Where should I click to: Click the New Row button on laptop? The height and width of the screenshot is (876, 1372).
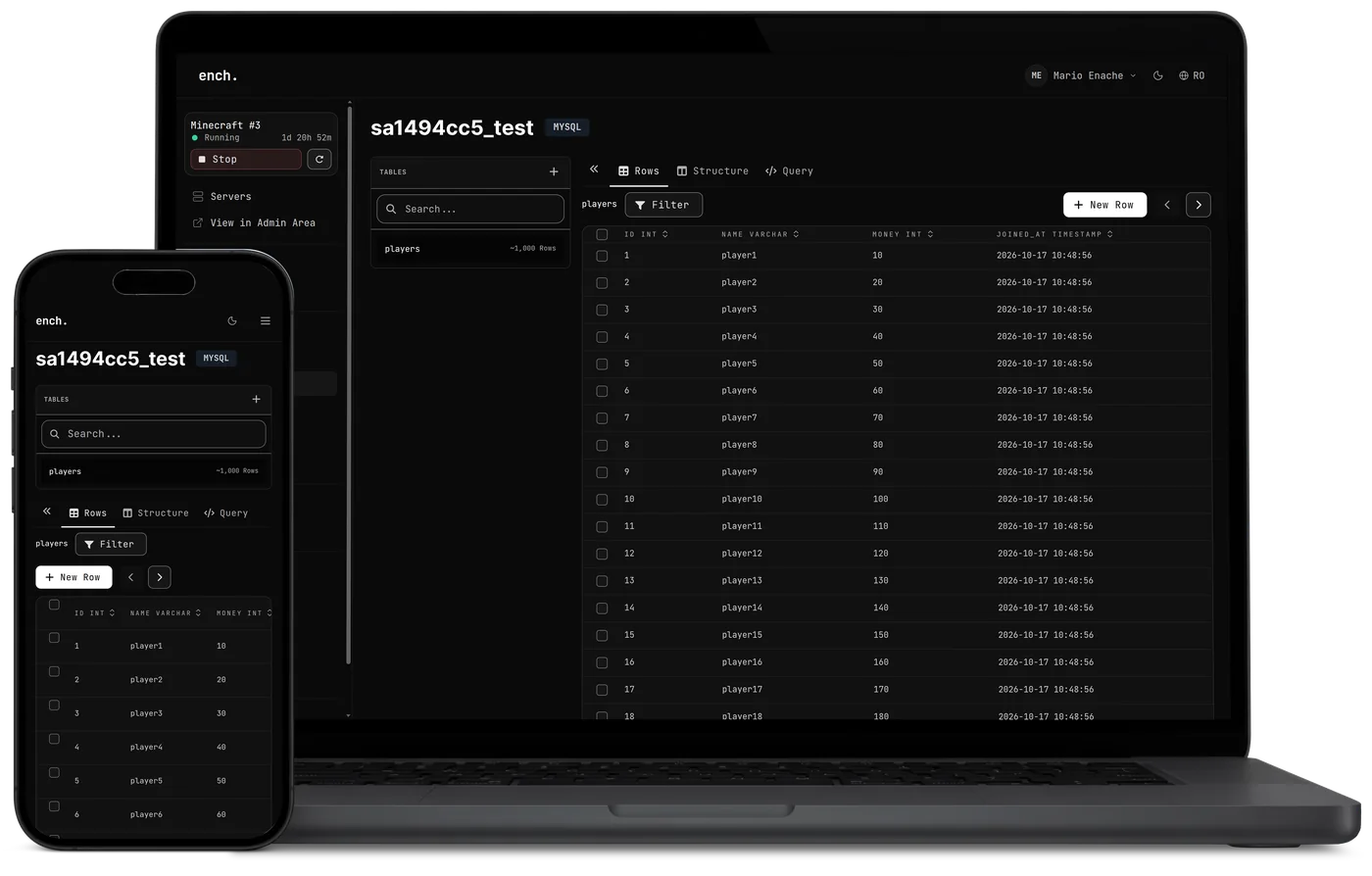1104,205
